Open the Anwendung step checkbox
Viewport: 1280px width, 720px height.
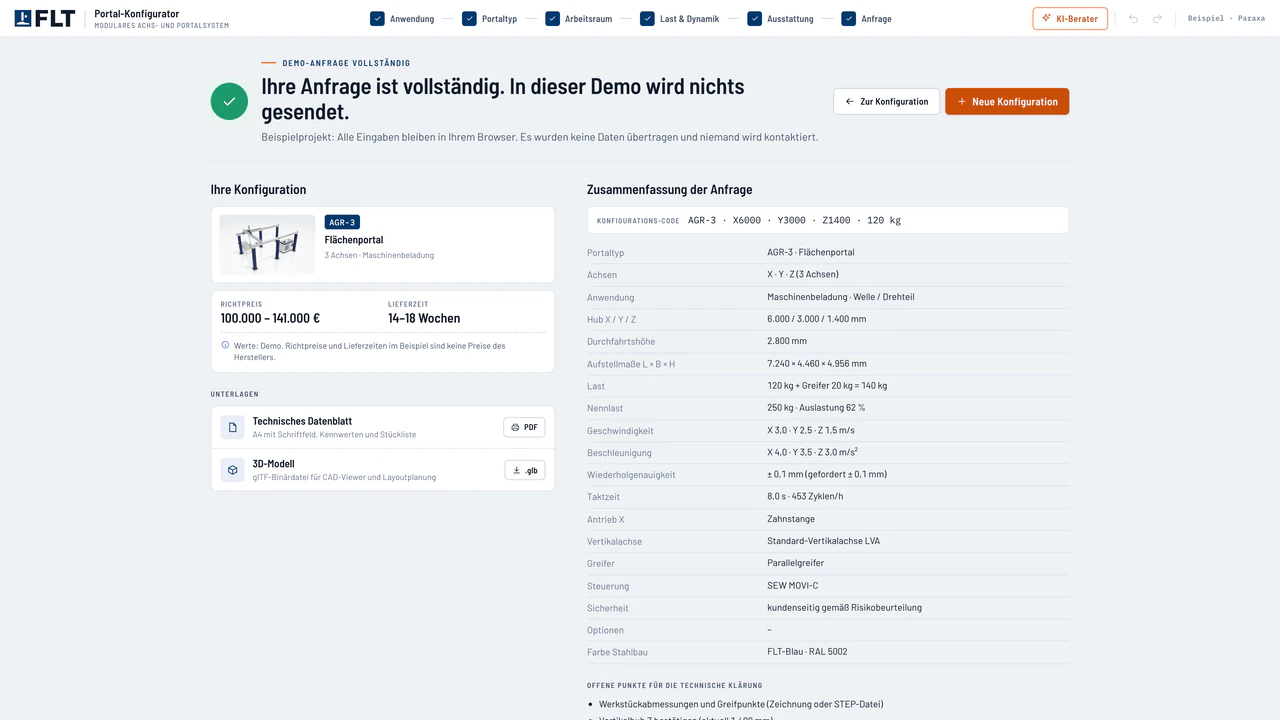(x=377, y=19)
